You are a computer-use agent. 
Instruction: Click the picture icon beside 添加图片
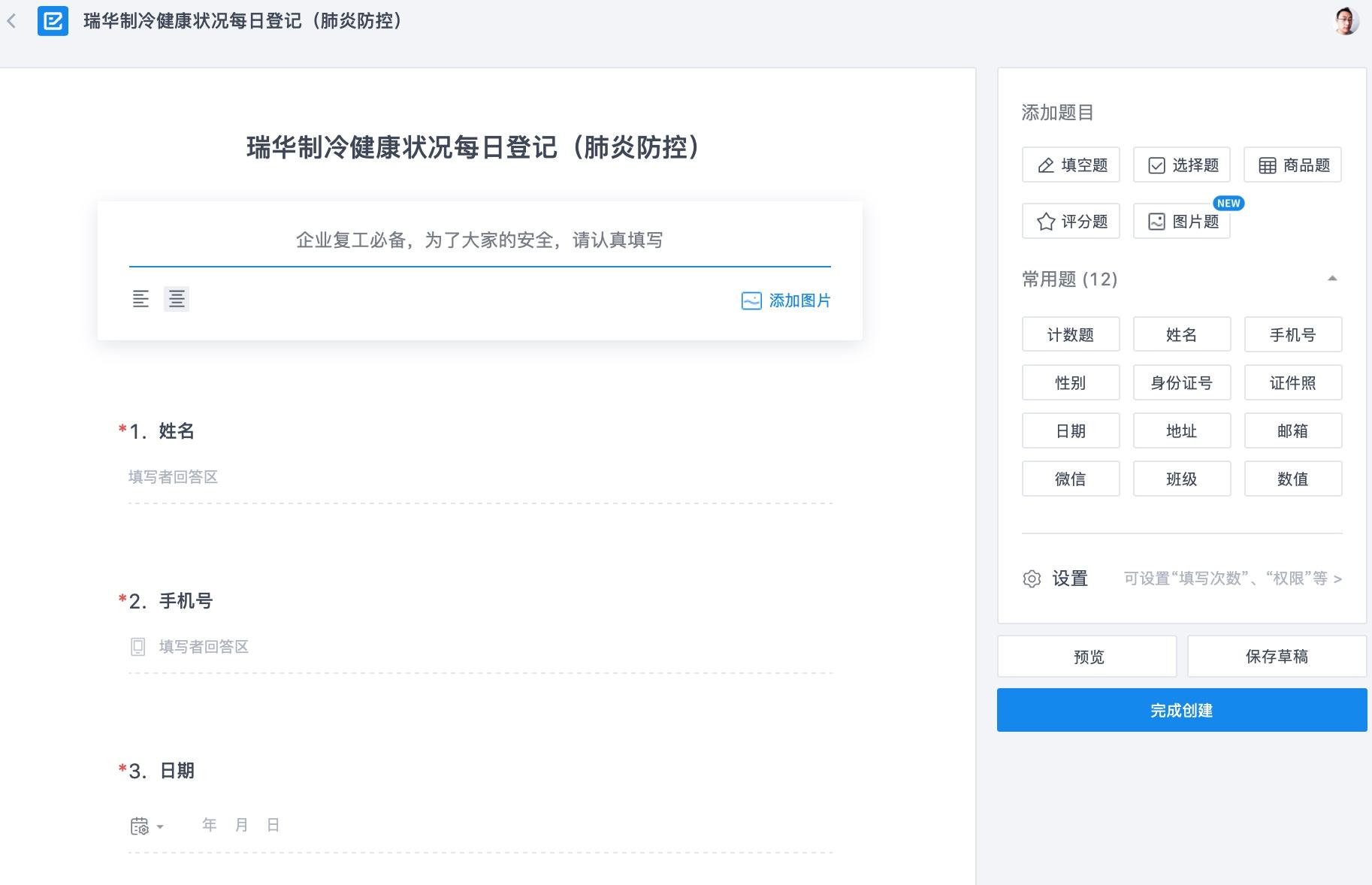click(x=751, y=301)
